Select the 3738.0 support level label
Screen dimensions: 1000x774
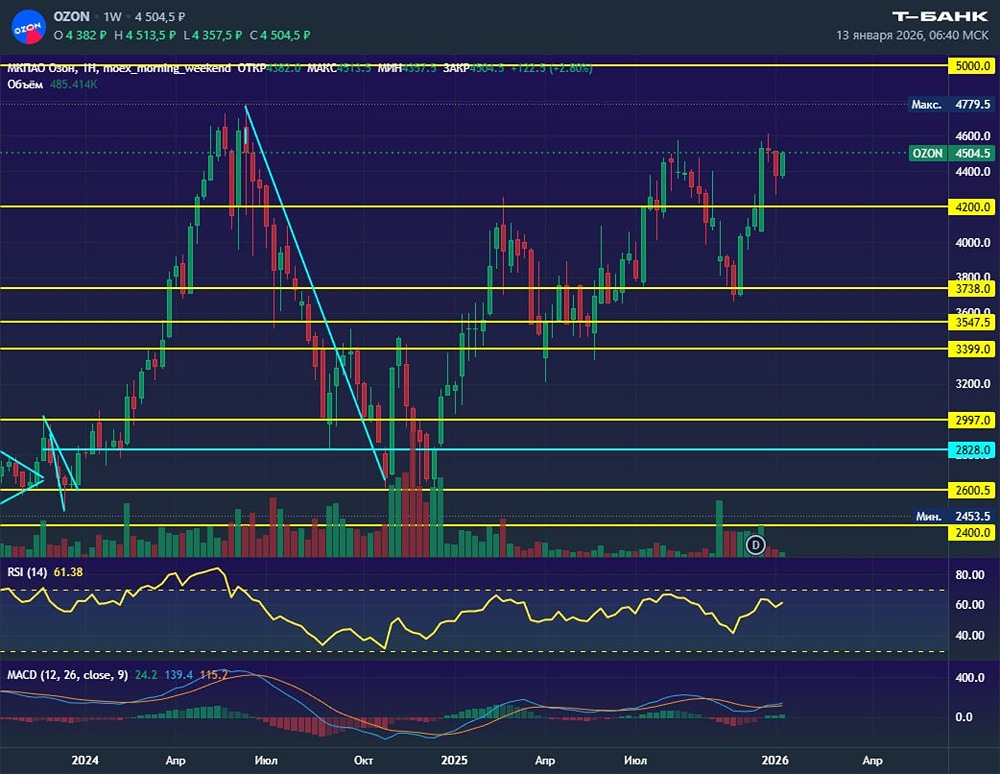[971, 289]
